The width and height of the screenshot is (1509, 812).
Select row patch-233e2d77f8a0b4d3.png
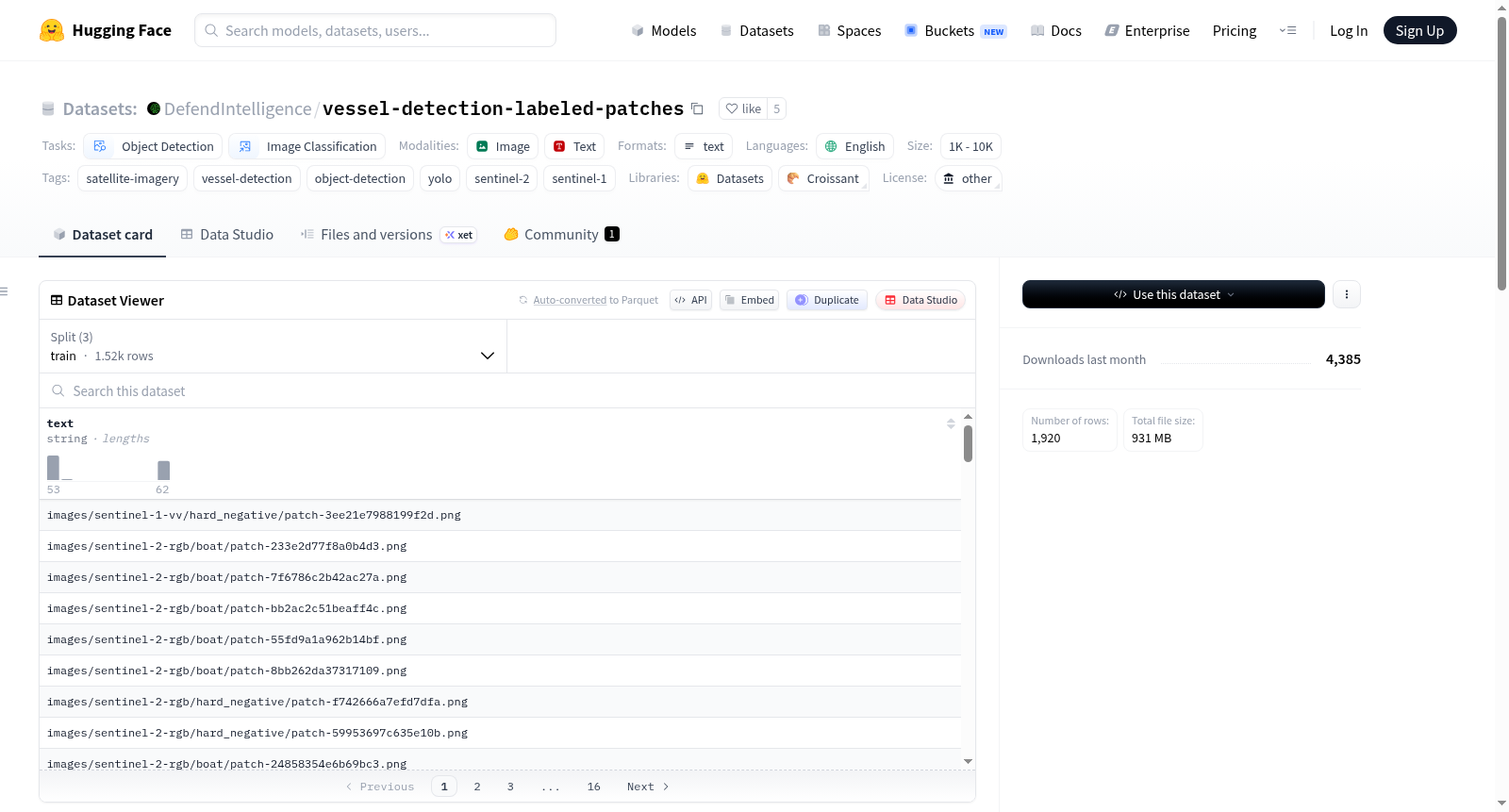(x=500, y=546)
